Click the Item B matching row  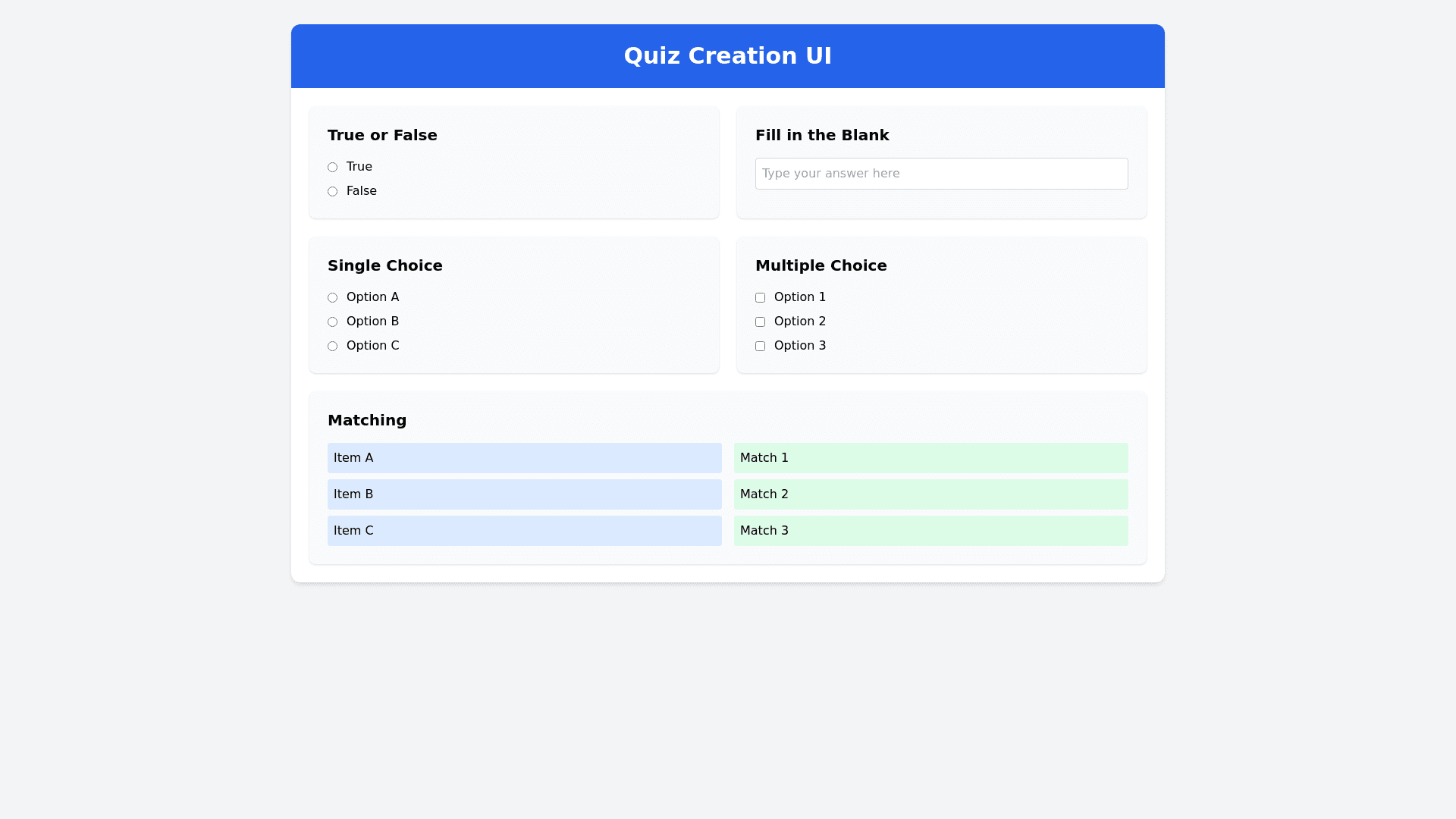point(524,494)
